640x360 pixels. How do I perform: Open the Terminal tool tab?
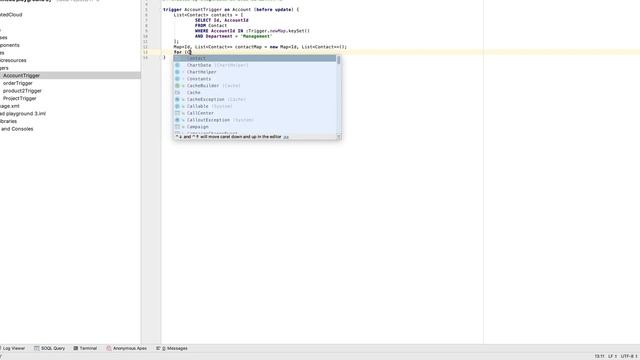point(85,348)
